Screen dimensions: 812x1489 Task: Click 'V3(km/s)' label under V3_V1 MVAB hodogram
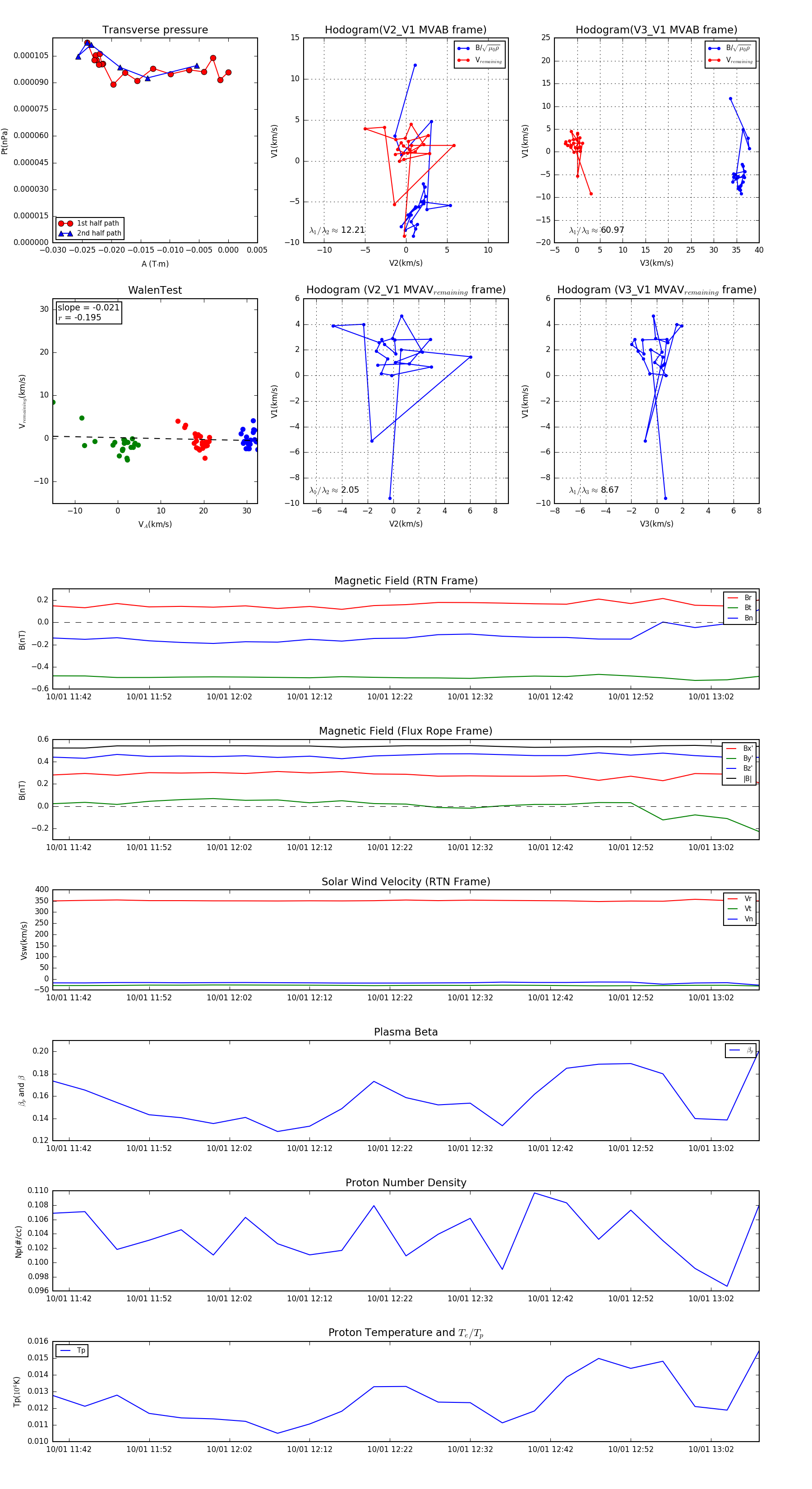[x=656, y=263]
